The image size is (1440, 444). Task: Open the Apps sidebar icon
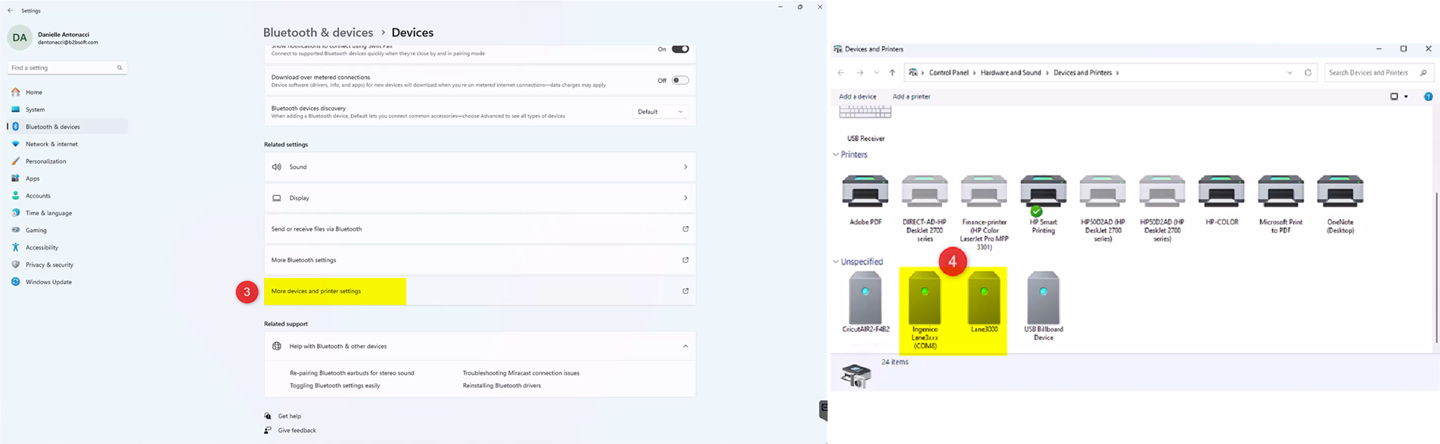[x=16, y=178]
